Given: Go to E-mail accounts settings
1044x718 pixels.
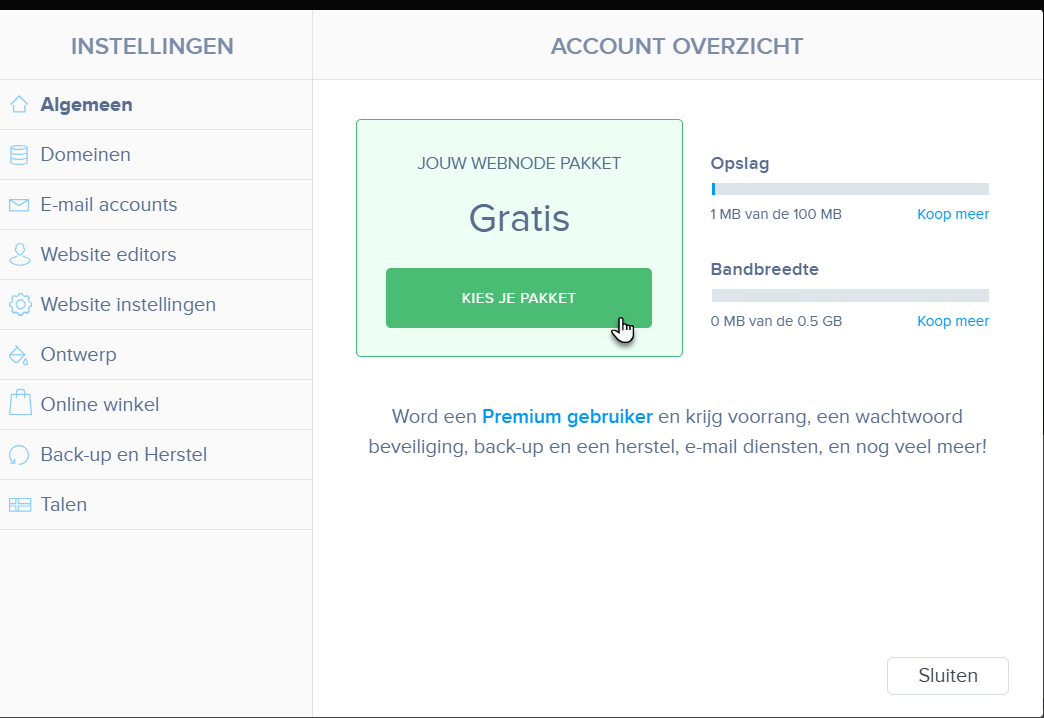Looking at the screenshot, I should (x=156, y=204).
